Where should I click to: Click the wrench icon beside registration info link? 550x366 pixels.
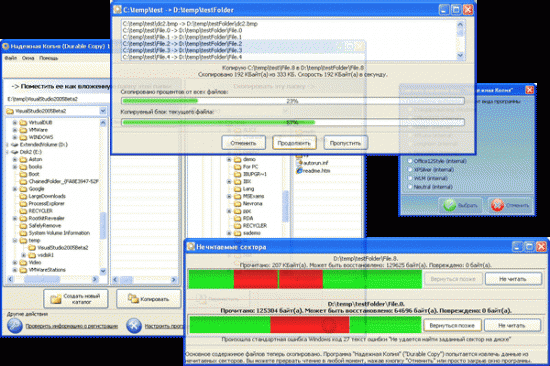point(14,326)
